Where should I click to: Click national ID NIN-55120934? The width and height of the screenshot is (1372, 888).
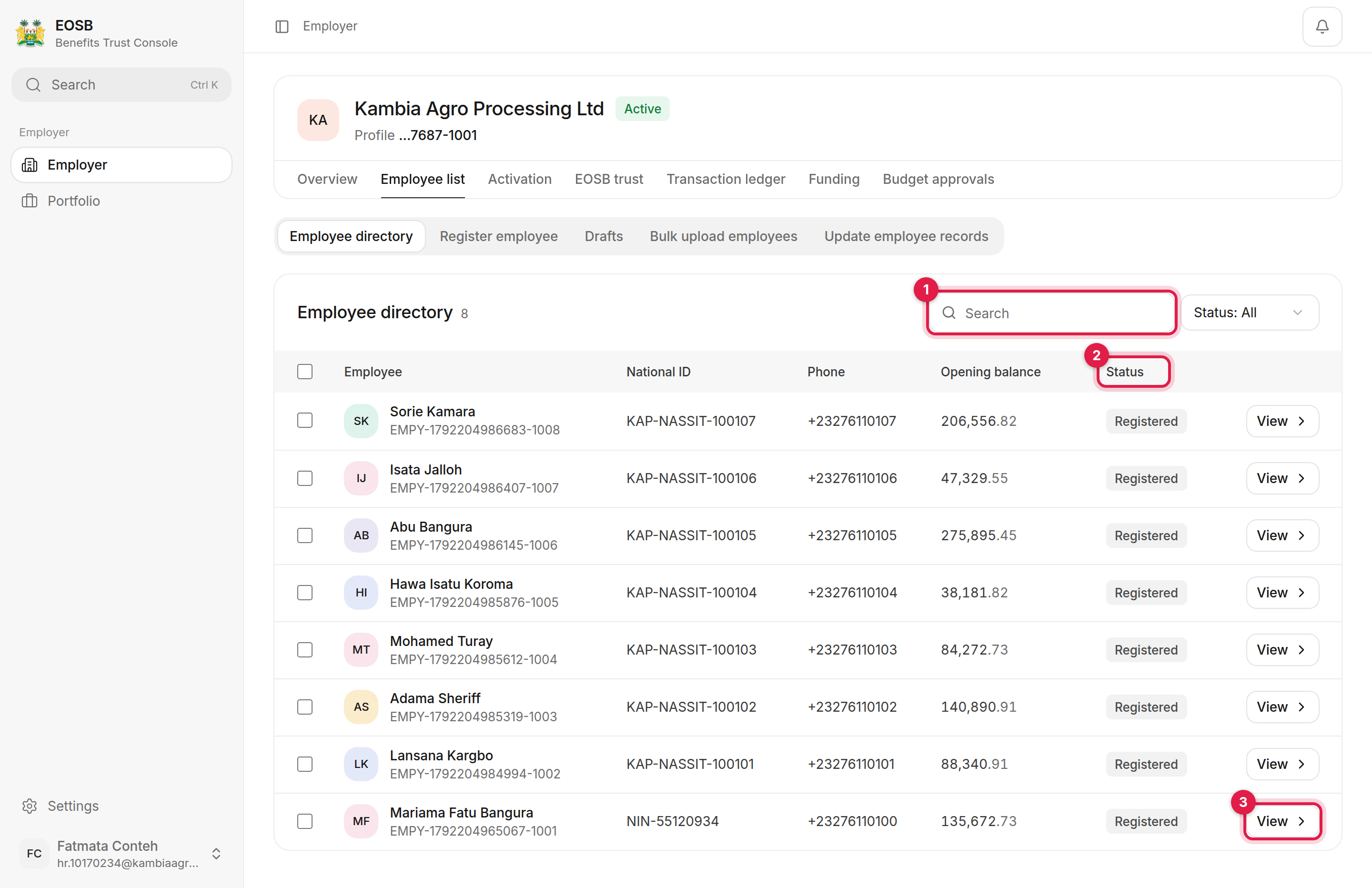[x=672, y=821]
